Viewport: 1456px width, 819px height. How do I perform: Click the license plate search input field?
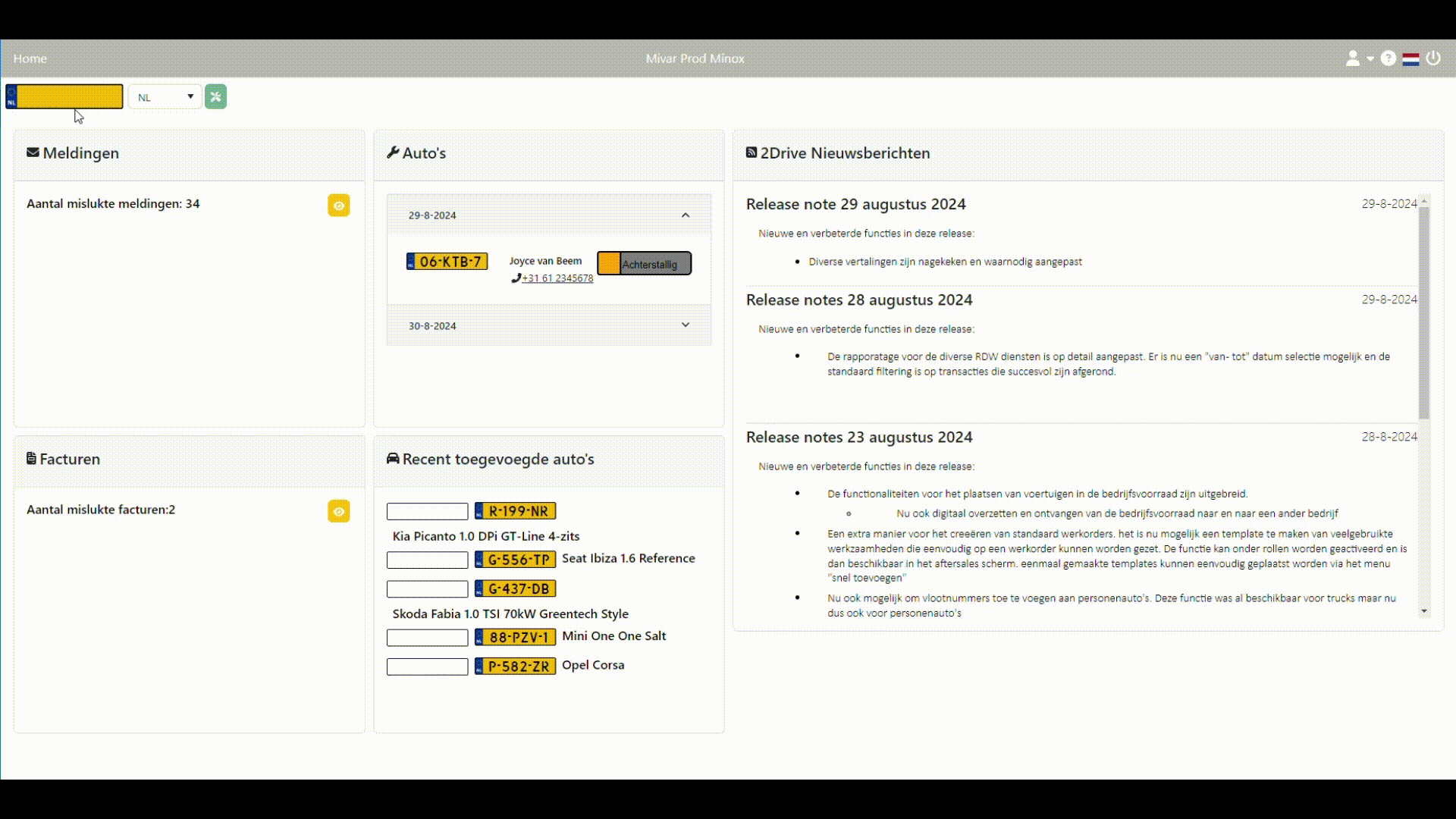click(x=68, y=97)
